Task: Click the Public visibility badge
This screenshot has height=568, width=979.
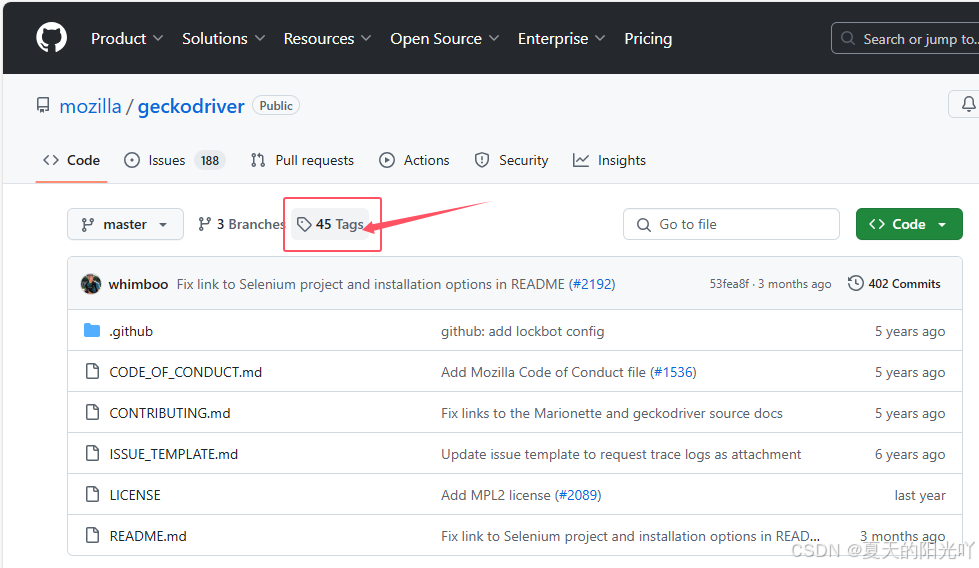Action: pos(276,105)
